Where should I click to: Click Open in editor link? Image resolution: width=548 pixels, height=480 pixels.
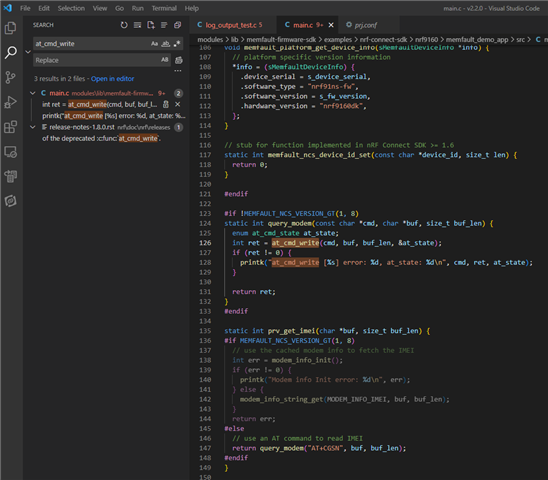pos(113,79)
